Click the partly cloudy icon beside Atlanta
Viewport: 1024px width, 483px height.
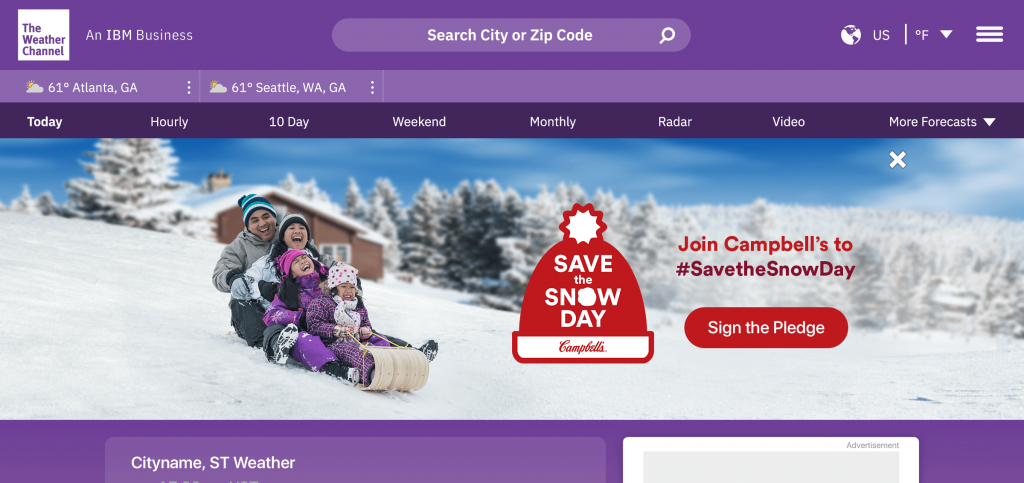pyautogui.click(x=35, y=87)
